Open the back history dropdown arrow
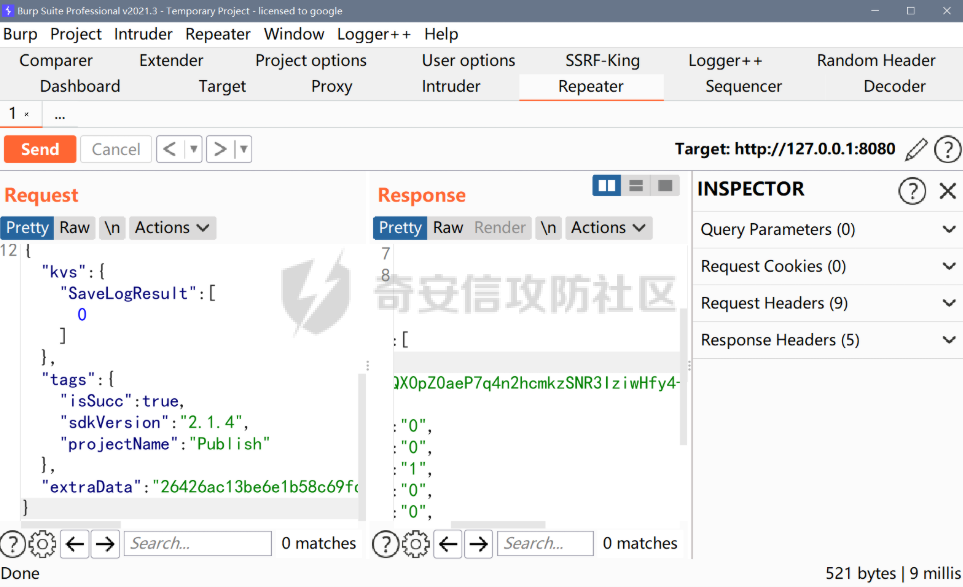The width and height of the screenshot is (963, 587). coord(193,149)
